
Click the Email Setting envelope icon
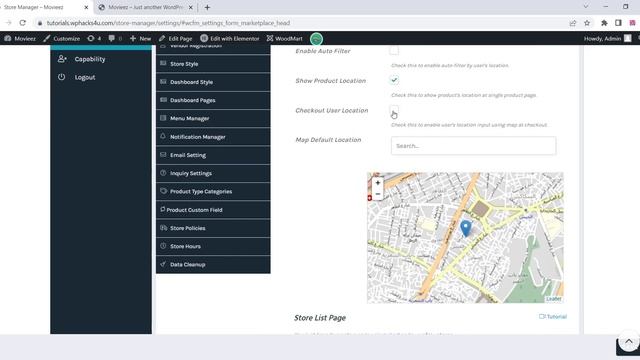(163, 155)
